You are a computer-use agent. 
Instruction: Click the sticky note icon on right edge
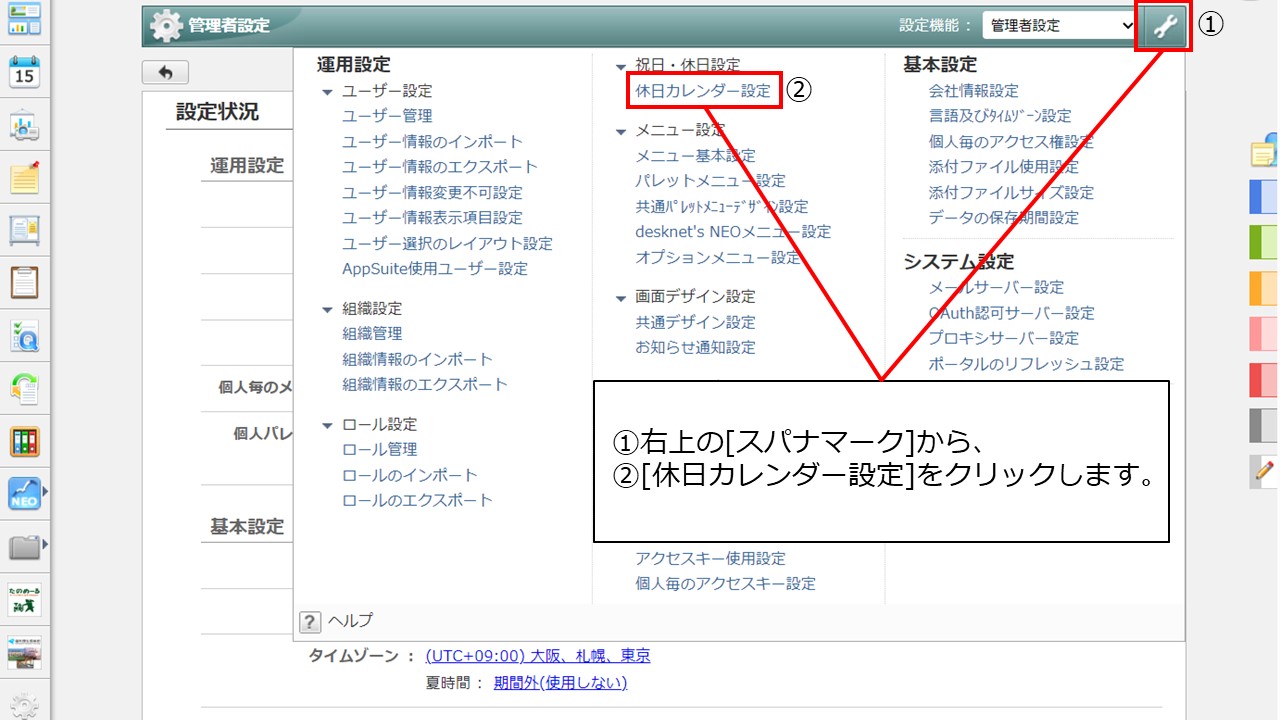1263,152
